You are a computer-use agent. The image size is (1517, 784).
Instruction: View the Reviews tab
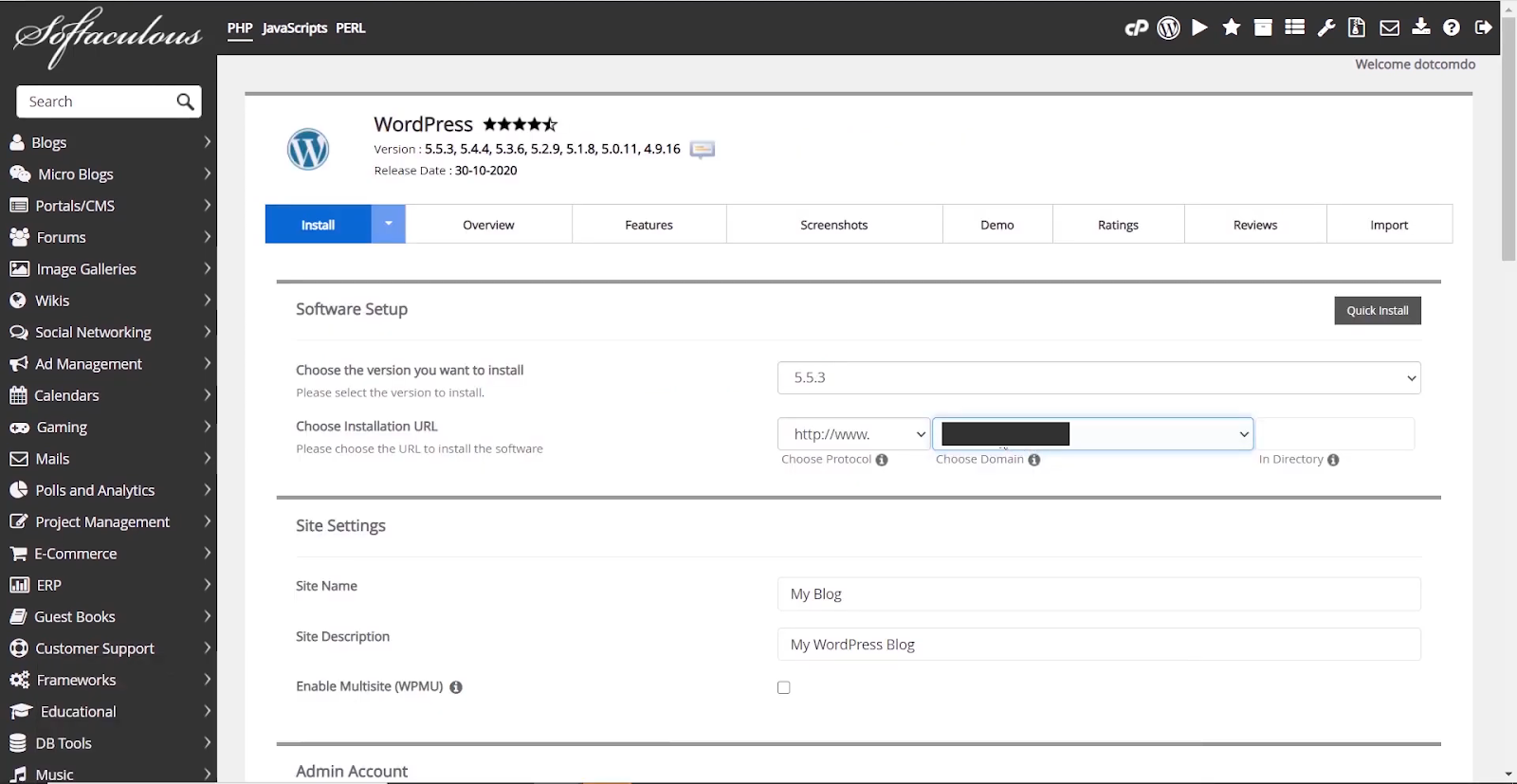tap(1255, 225)
